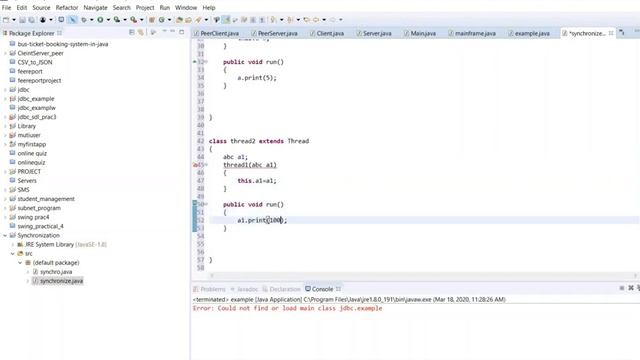Select the bus-ticket-booking-system-in-java project
Image resolution: width=640 pixels, height=360 pixels.
[63, 44]
